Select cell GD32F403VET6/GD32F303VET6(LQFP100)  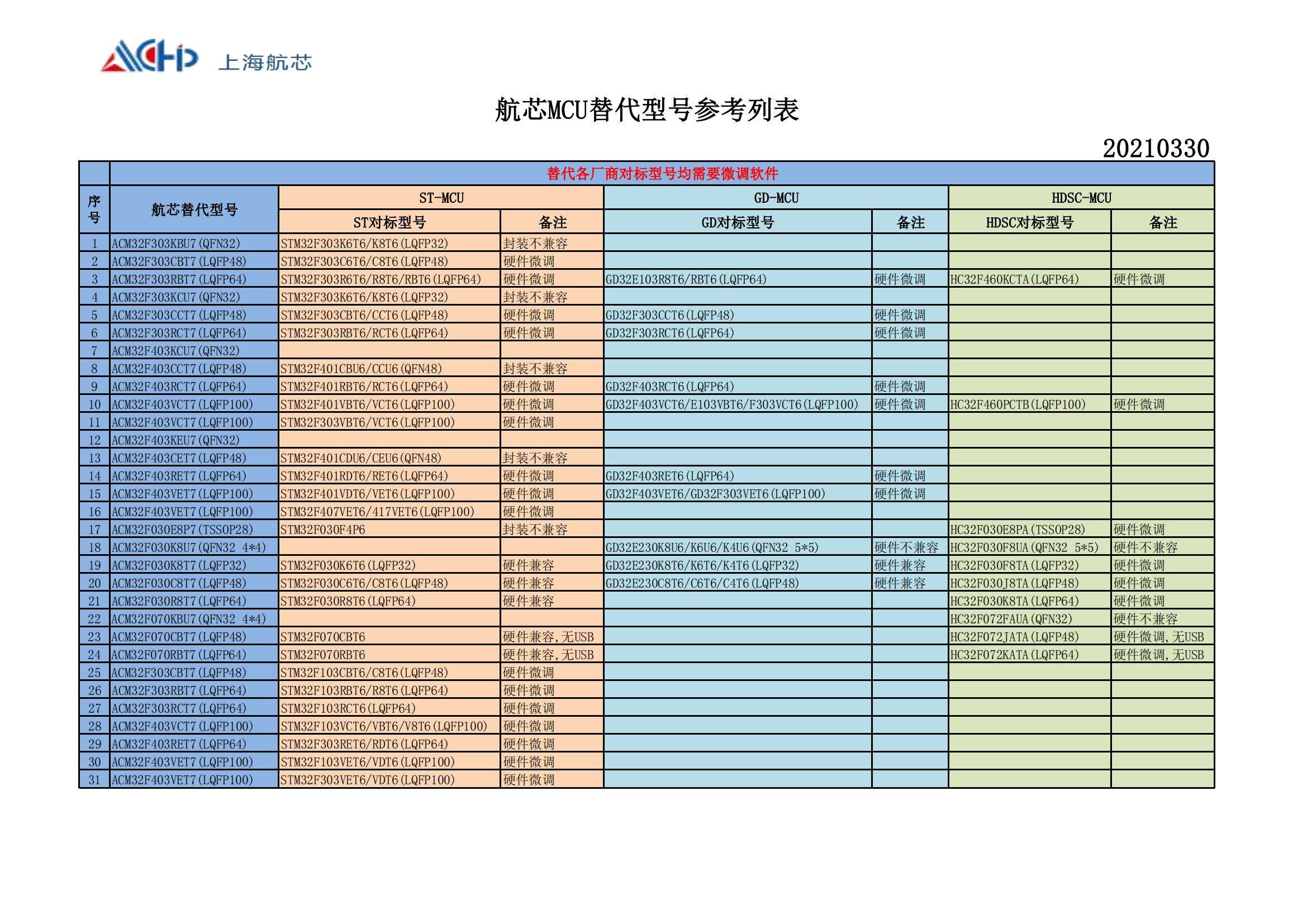tap(738, 494)
